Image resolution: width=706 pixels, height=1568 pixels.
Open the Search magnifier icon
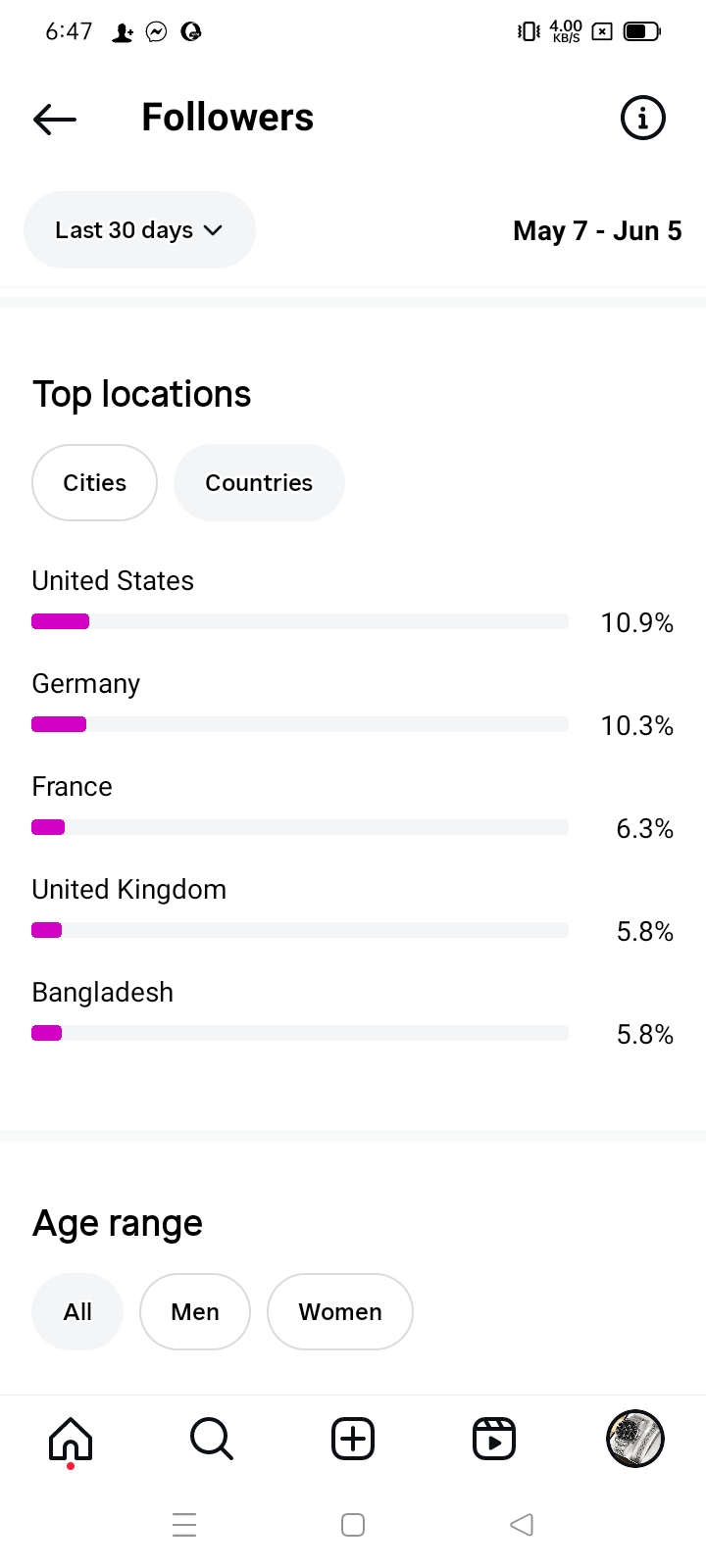click(x=211, y=1439)
